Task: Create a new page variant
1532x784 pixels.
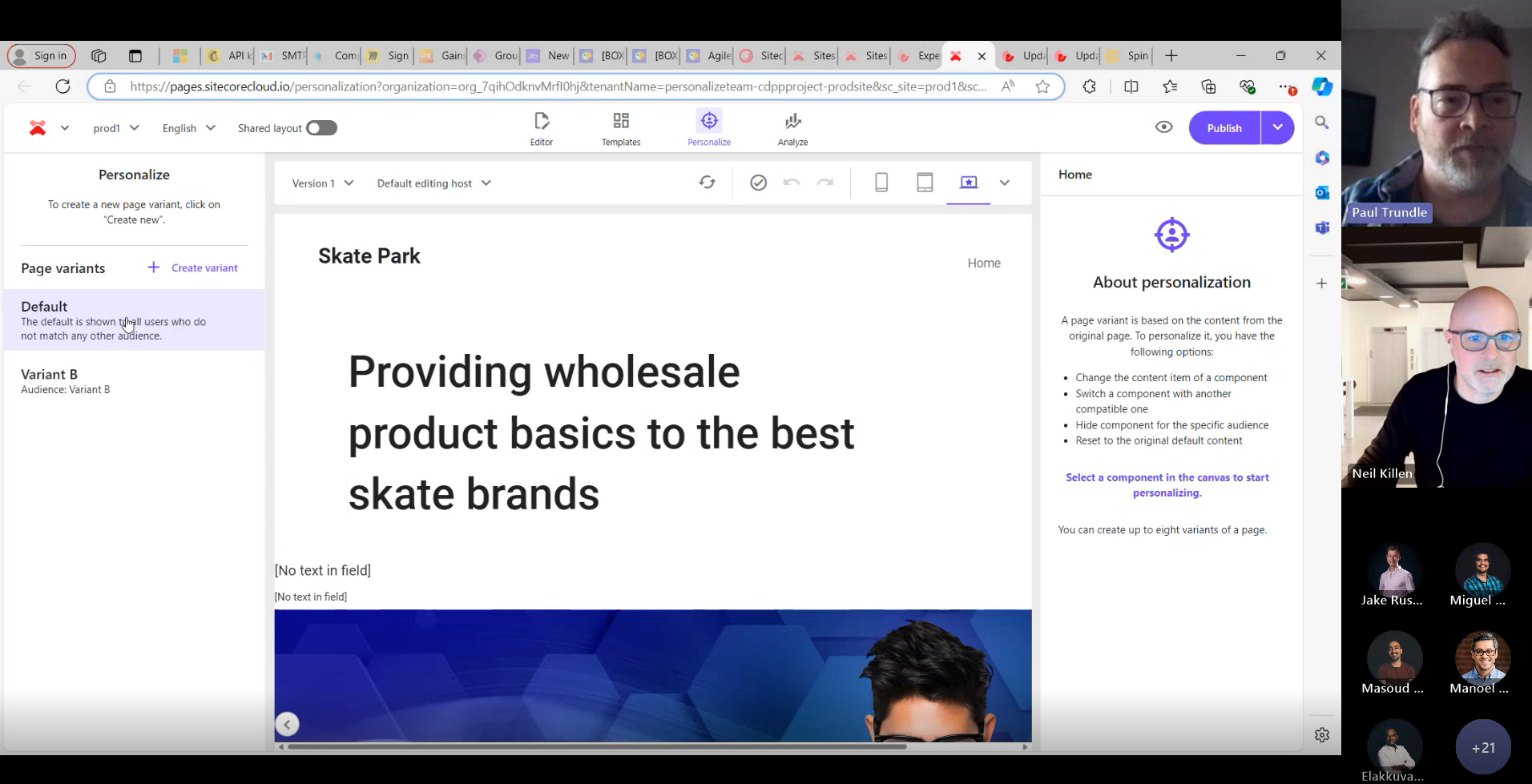Action: [193, 267]
